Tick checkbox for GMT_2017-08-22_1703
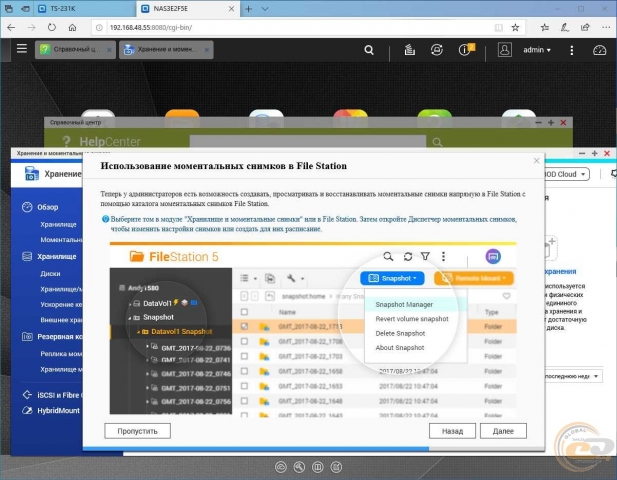This screenshot has height=480, width=617. 244,356
